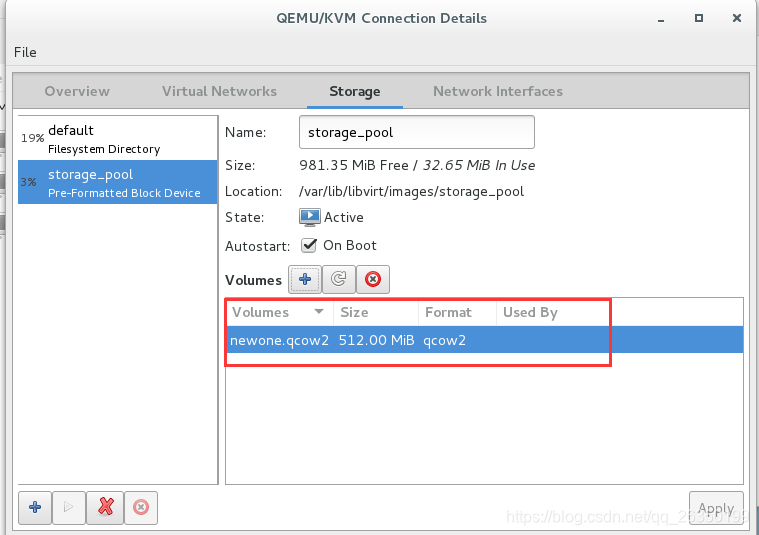Maximize the Connection Details window
The height and width of the screenshot is (535, 759).
pyautogui.click(x=698, y=18)
